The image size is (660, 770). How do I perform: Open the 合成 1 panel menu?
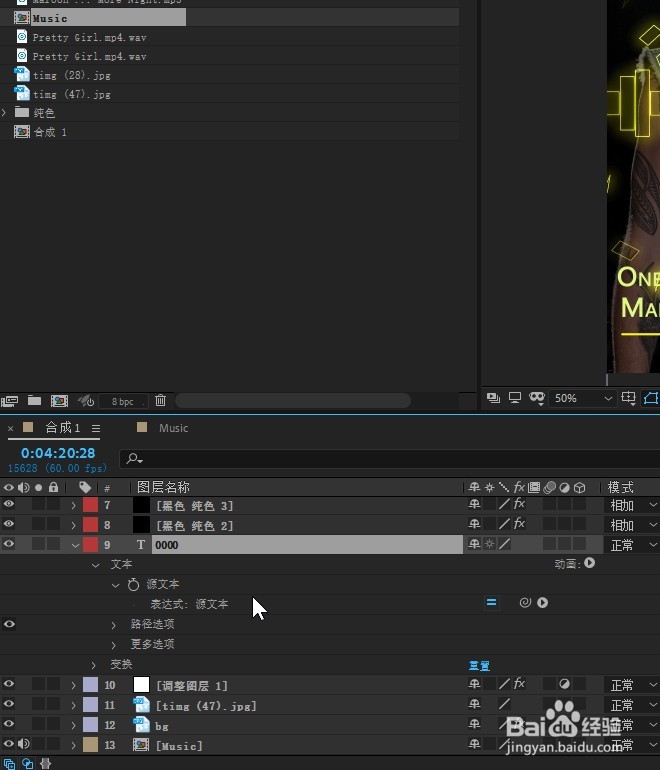pyautogui.click(x=96, y=428)
